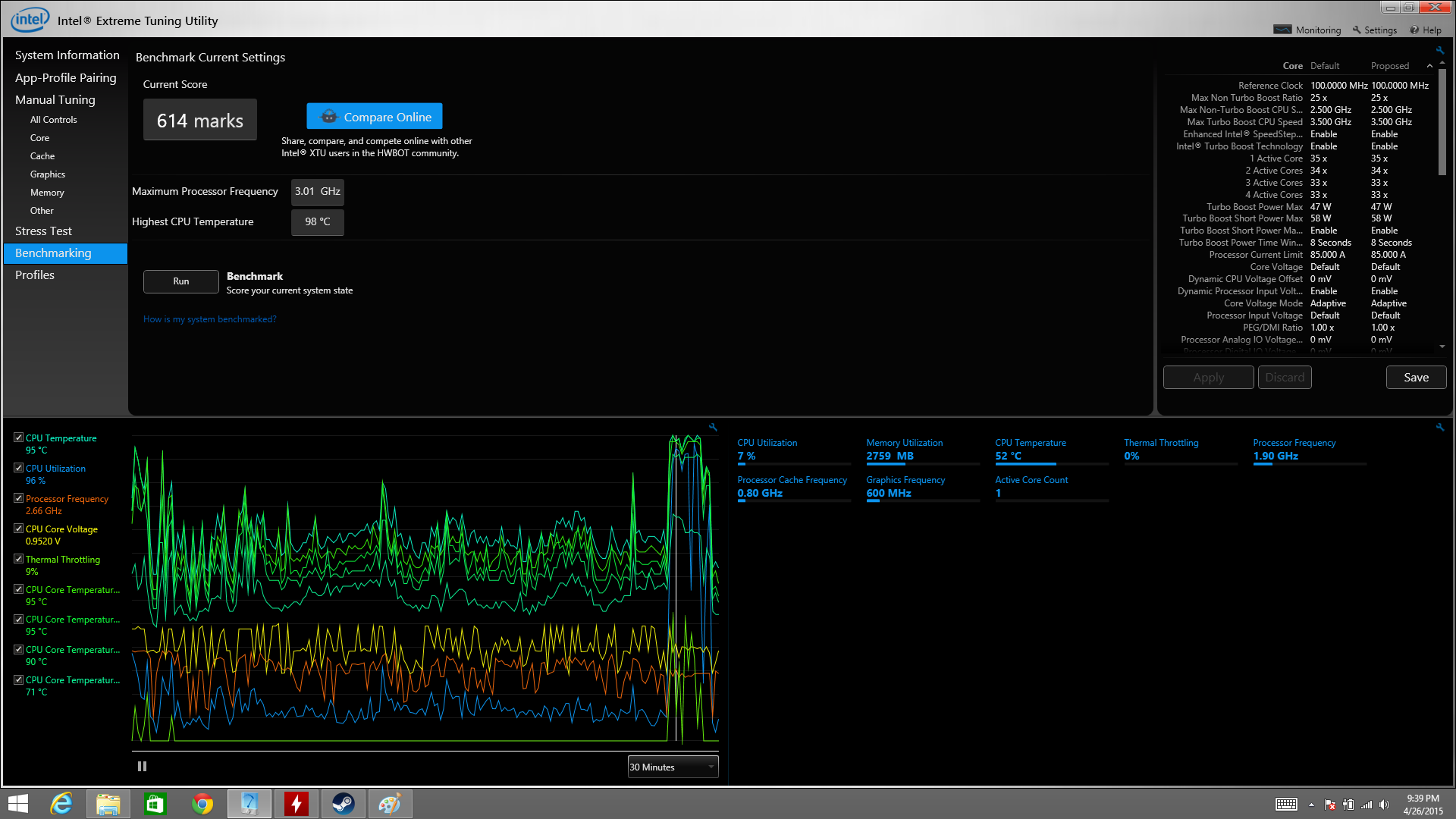The image size is (1456, 819).
Task: Open the Manual Tuning section
Action: point(55,99)
